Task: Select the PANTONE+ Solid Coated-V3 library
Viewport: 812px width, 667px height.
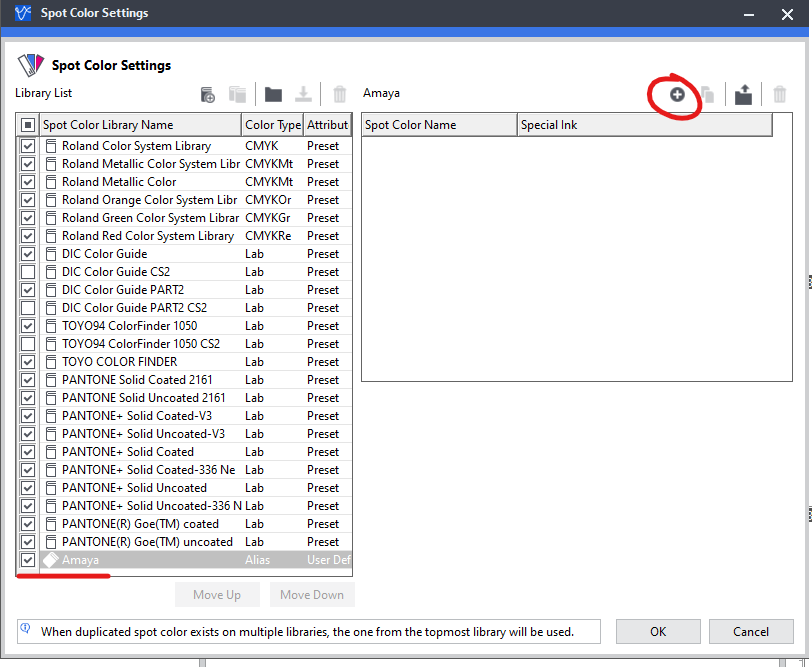Action: pyautogui.click(x=137, y=416)
